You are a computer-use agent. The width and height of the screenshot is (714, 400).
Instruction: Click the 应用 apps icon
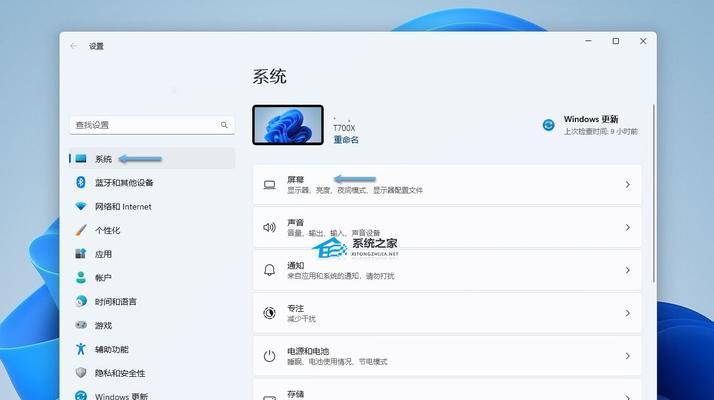(81, 254)
